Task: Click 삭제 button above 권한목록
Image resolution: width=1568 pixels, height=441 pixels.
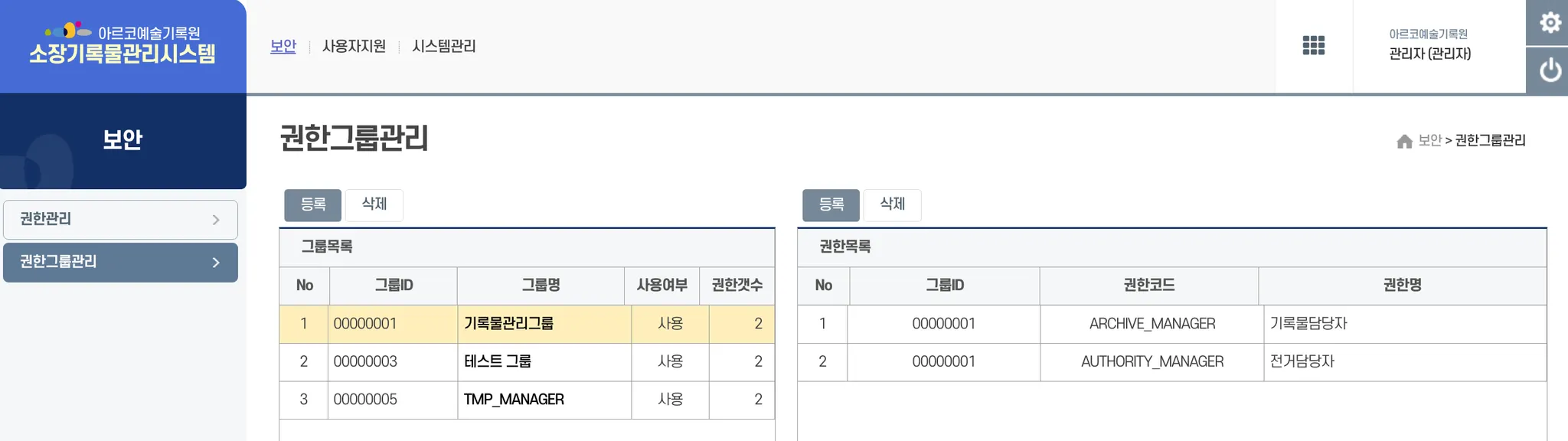Action: tap(892, 204)
